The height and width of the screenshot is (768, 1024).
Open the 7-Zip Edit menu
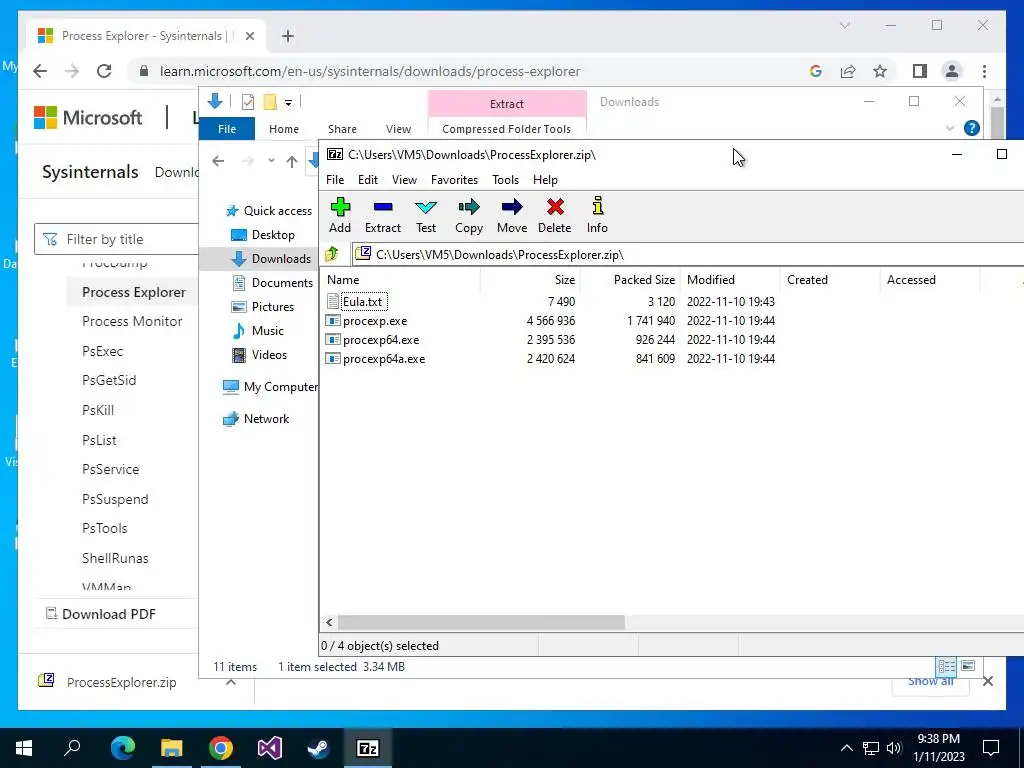[x=368, y=180]
